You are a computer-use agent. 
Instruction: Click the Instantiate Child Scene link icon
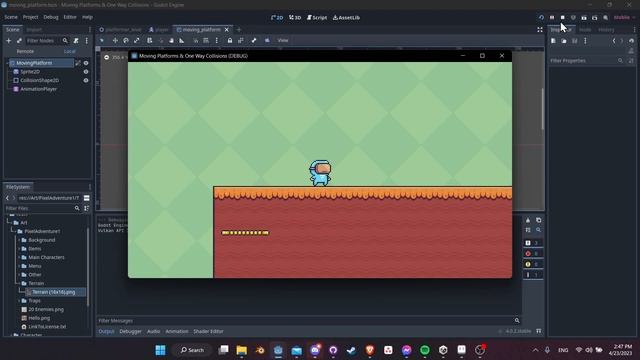click(x=19, y=41)
